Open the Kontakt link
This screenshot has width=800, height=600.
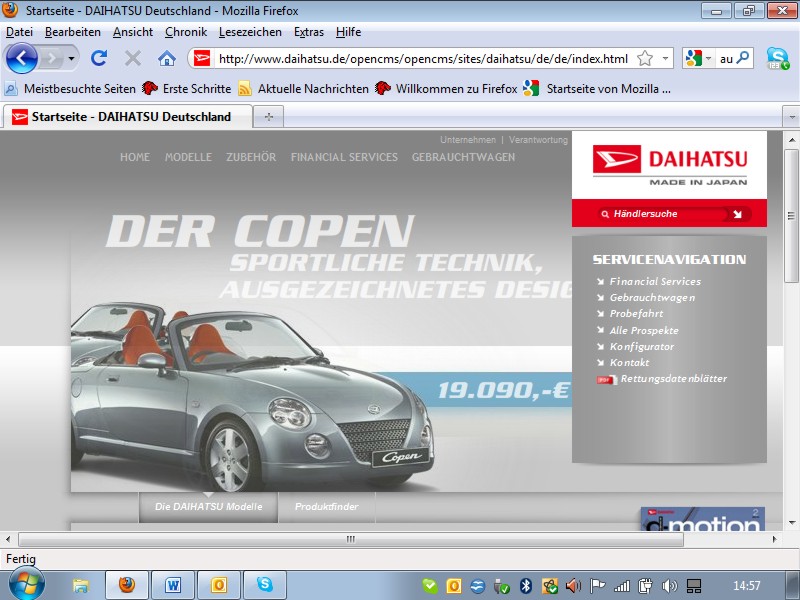630,363
